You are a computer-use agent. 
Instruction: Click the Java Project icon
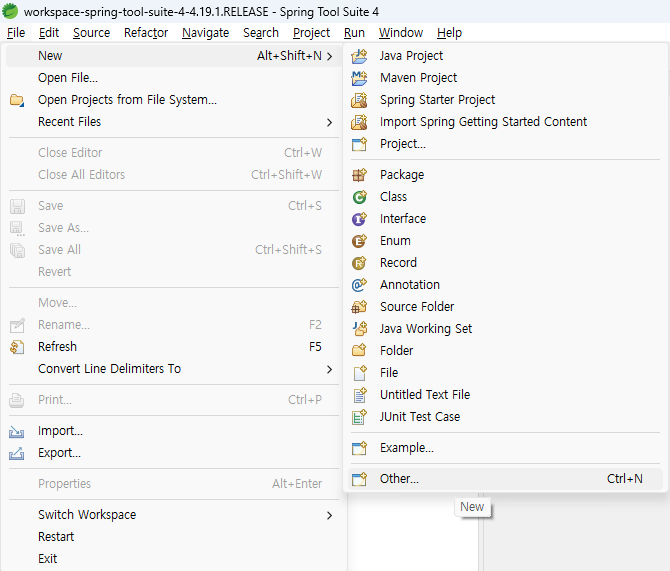tap(359, 56)
